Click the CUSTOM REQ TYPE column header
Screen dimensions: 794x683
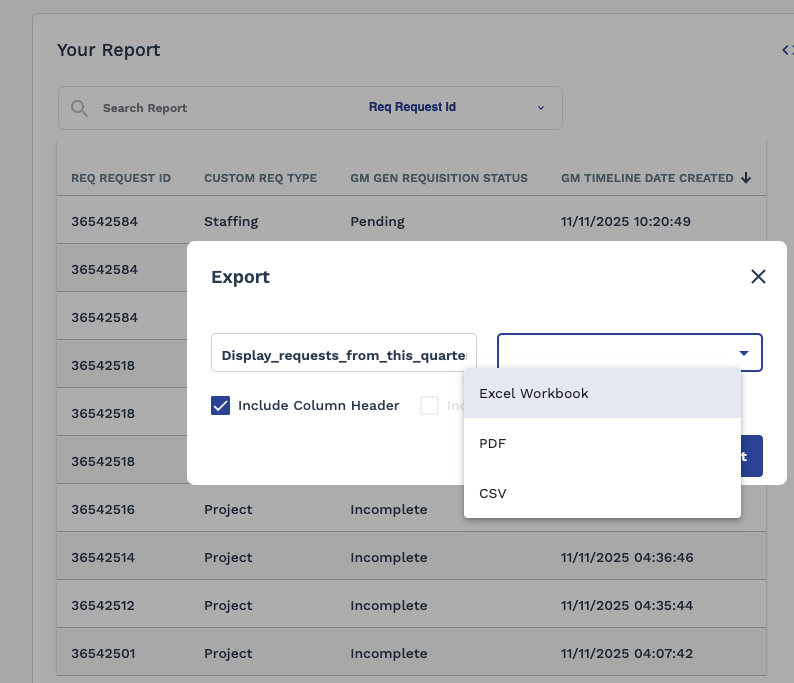(x=260, y=178)
